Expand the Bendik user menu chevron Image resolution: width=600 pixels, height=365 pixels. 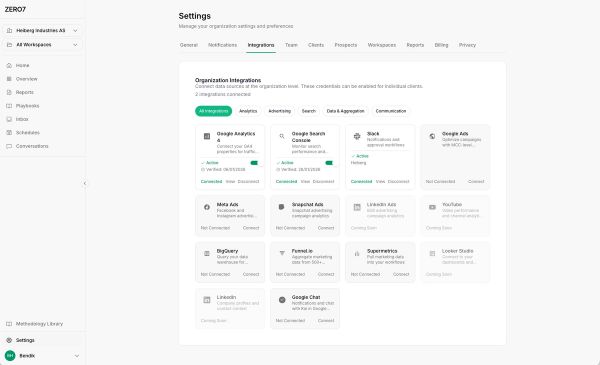77,356
